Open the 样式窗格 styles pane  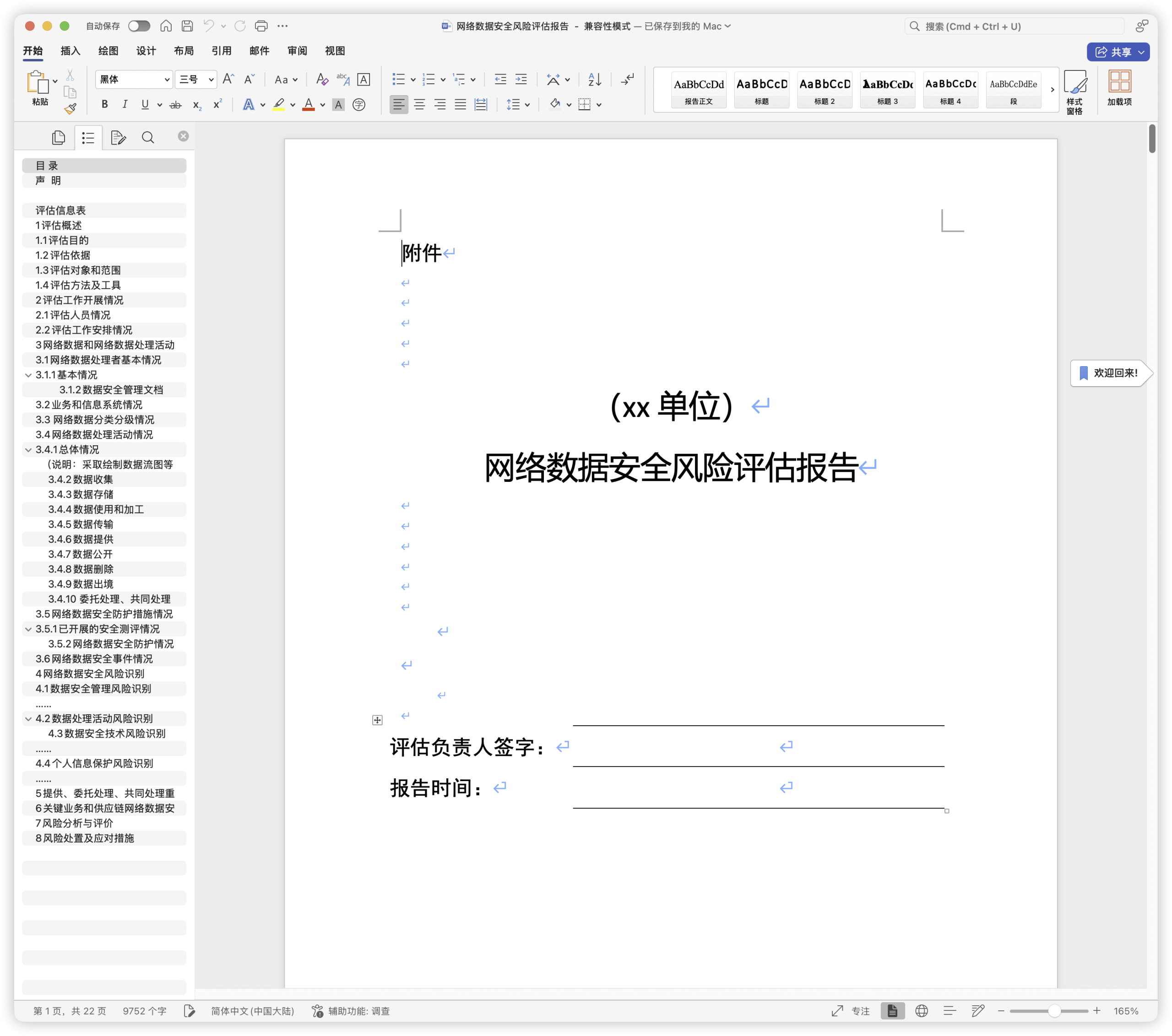(1075, 92)
